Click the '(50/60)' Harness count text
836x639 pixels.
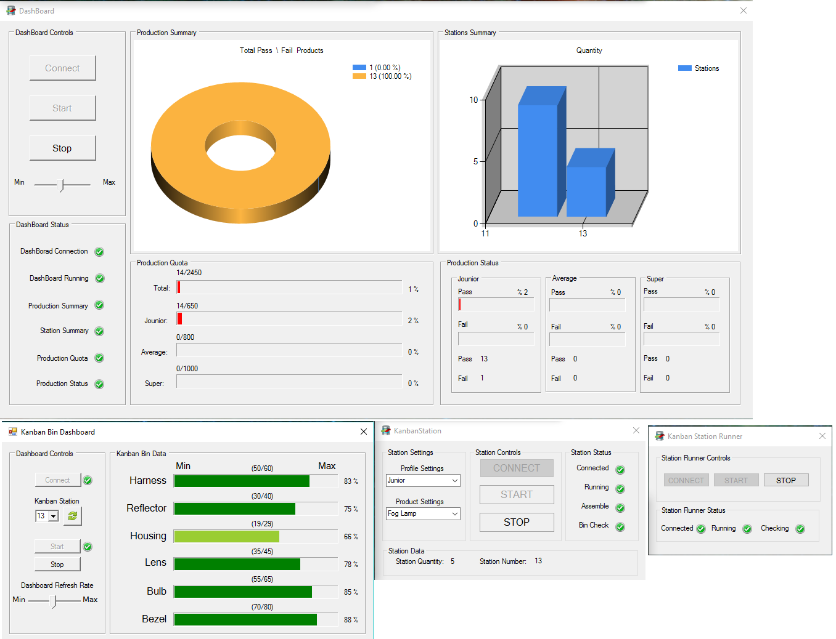coord(262,468)
